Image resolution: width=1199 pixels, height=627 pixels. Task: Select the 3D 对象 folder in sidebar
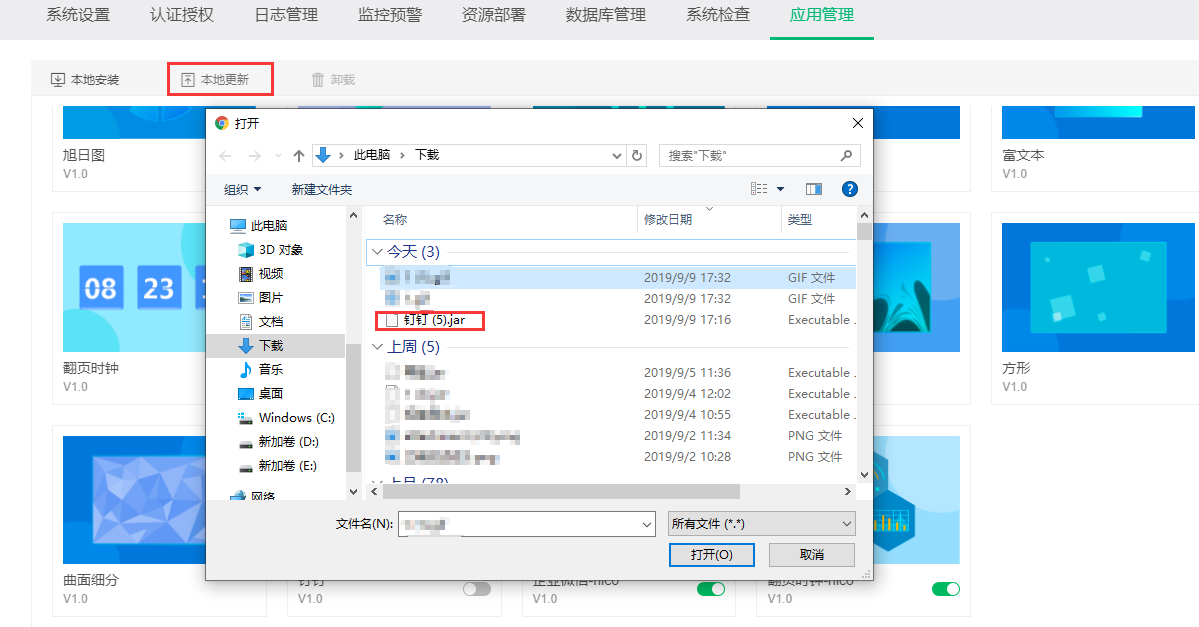click(280, 250)
